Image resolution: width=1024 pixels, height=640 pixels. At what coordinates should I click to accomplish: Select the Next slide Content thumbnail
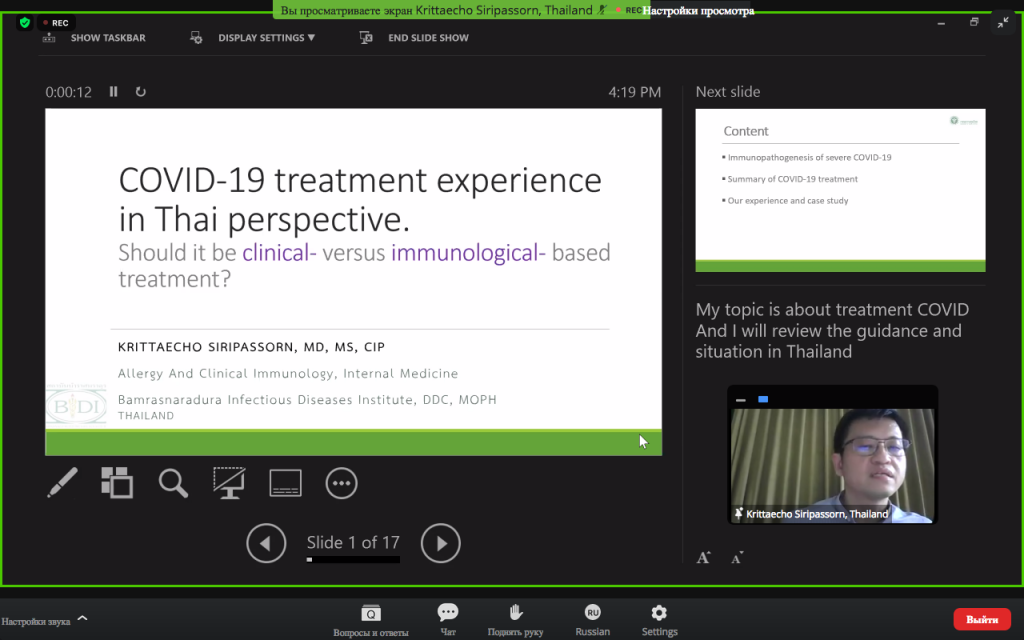click(x=840, y=190)
